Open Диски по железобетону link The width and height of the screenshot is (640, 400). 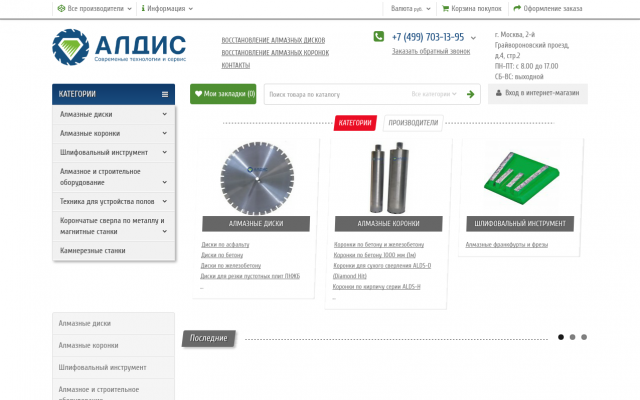click(x=231, y=266)
